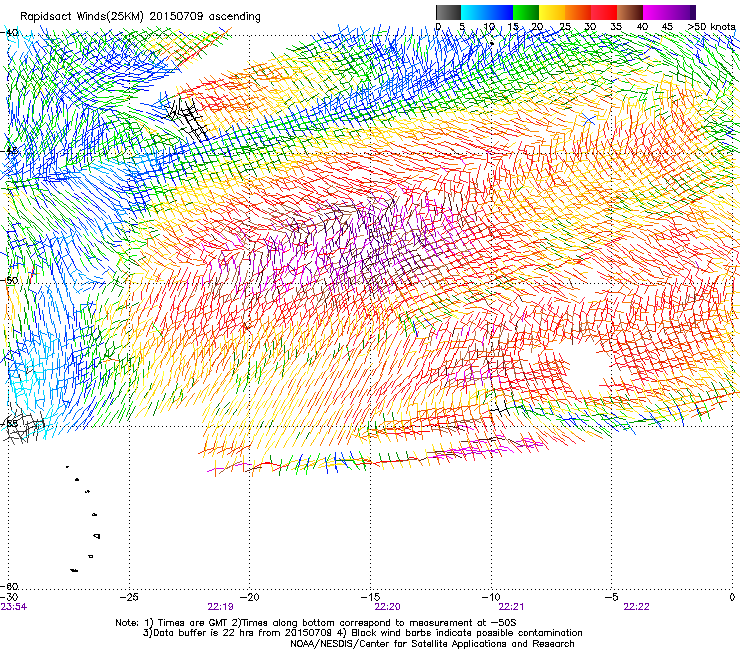This screenshot has height=650, width=740.
Task: Click the brown 35-40 knots legend segment
Action: pos(630,12)
